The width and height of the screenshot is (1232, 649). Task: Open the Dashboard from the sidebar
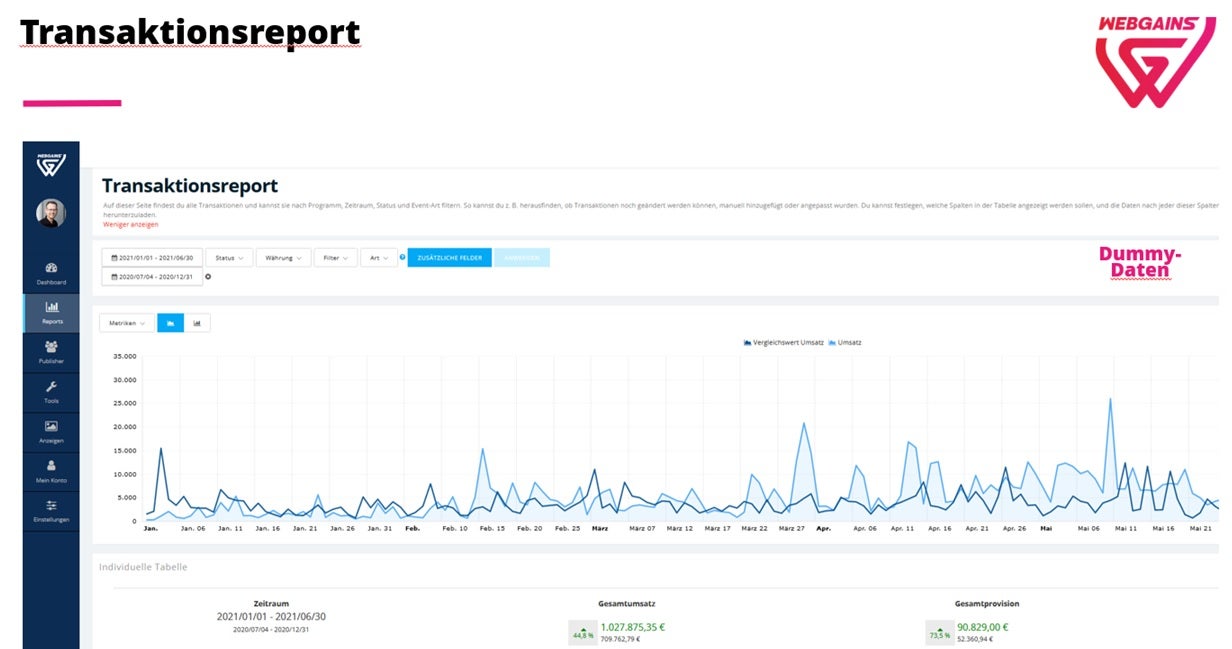(x=51, y=273)
